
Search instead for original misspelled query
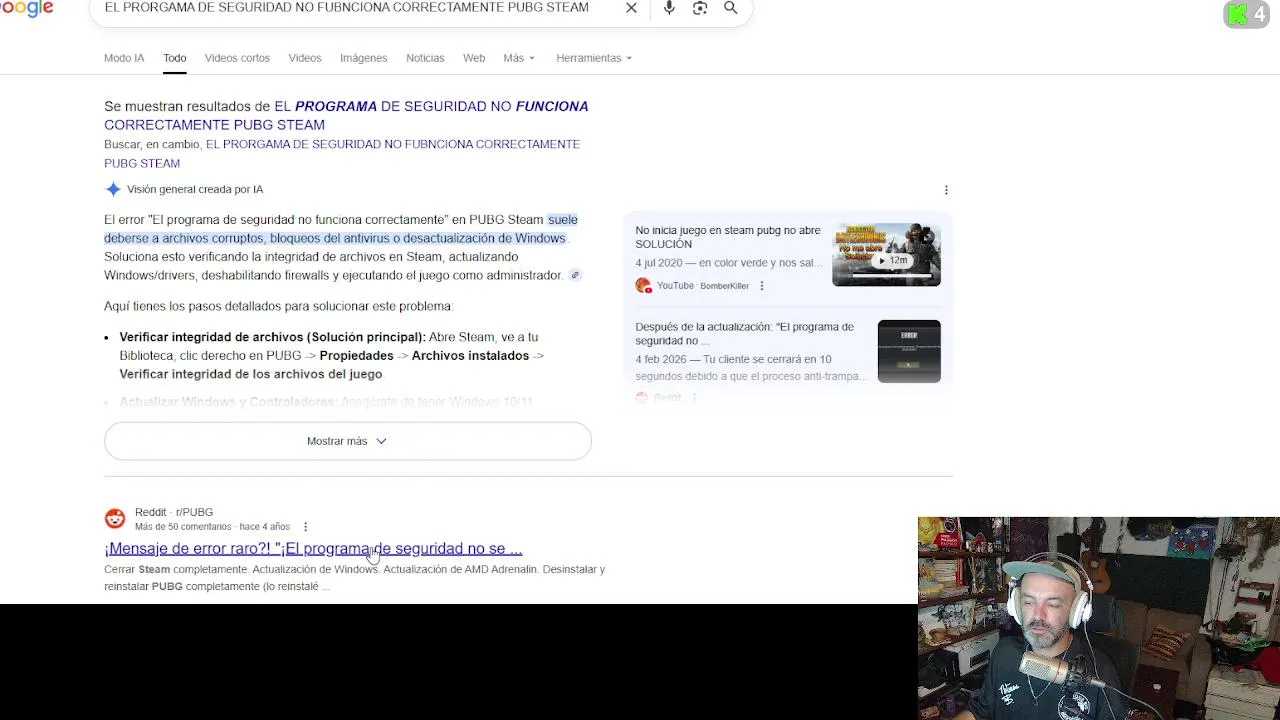342,153
